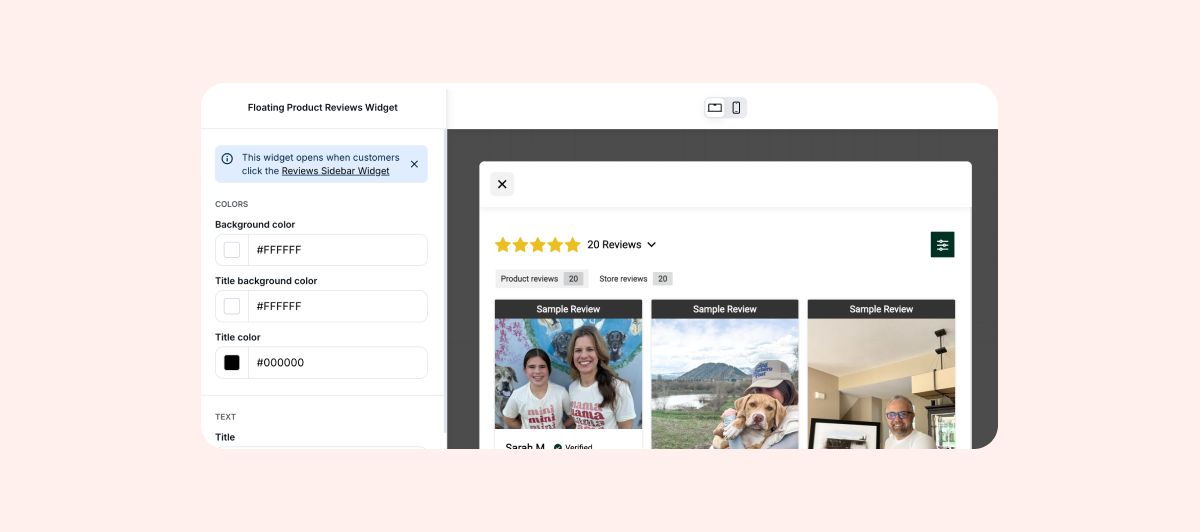Open the Reviews Sidebar Widget link
Image resolution: width=1200 pixels, height=532 pixels.
tap(335, 171)
